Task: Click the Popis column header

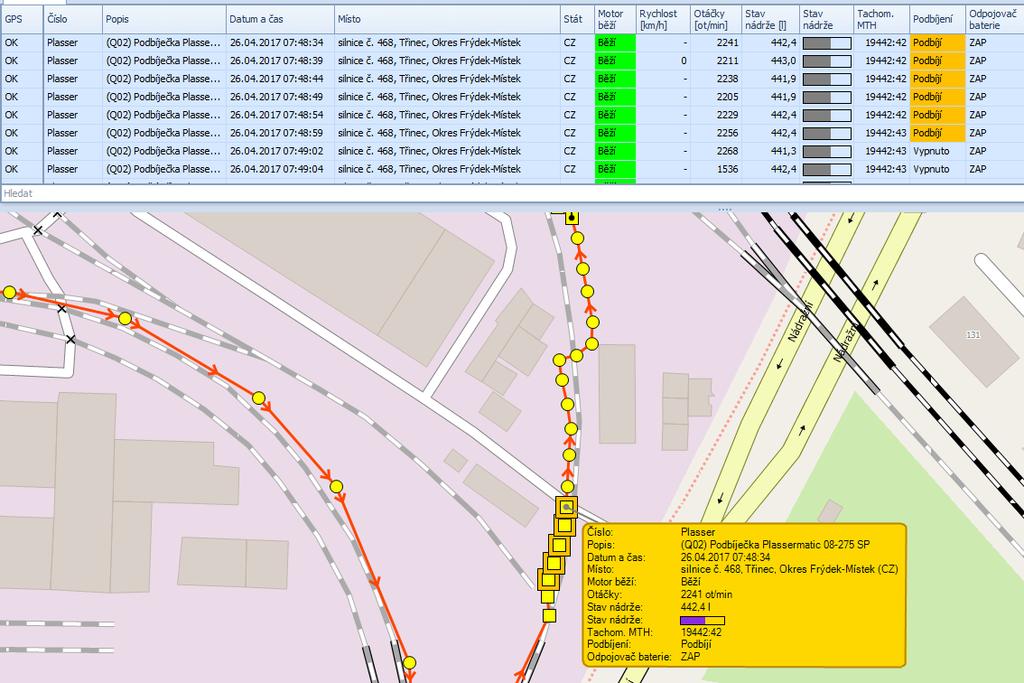Action: pyautogui.click(x=165, y=19)
